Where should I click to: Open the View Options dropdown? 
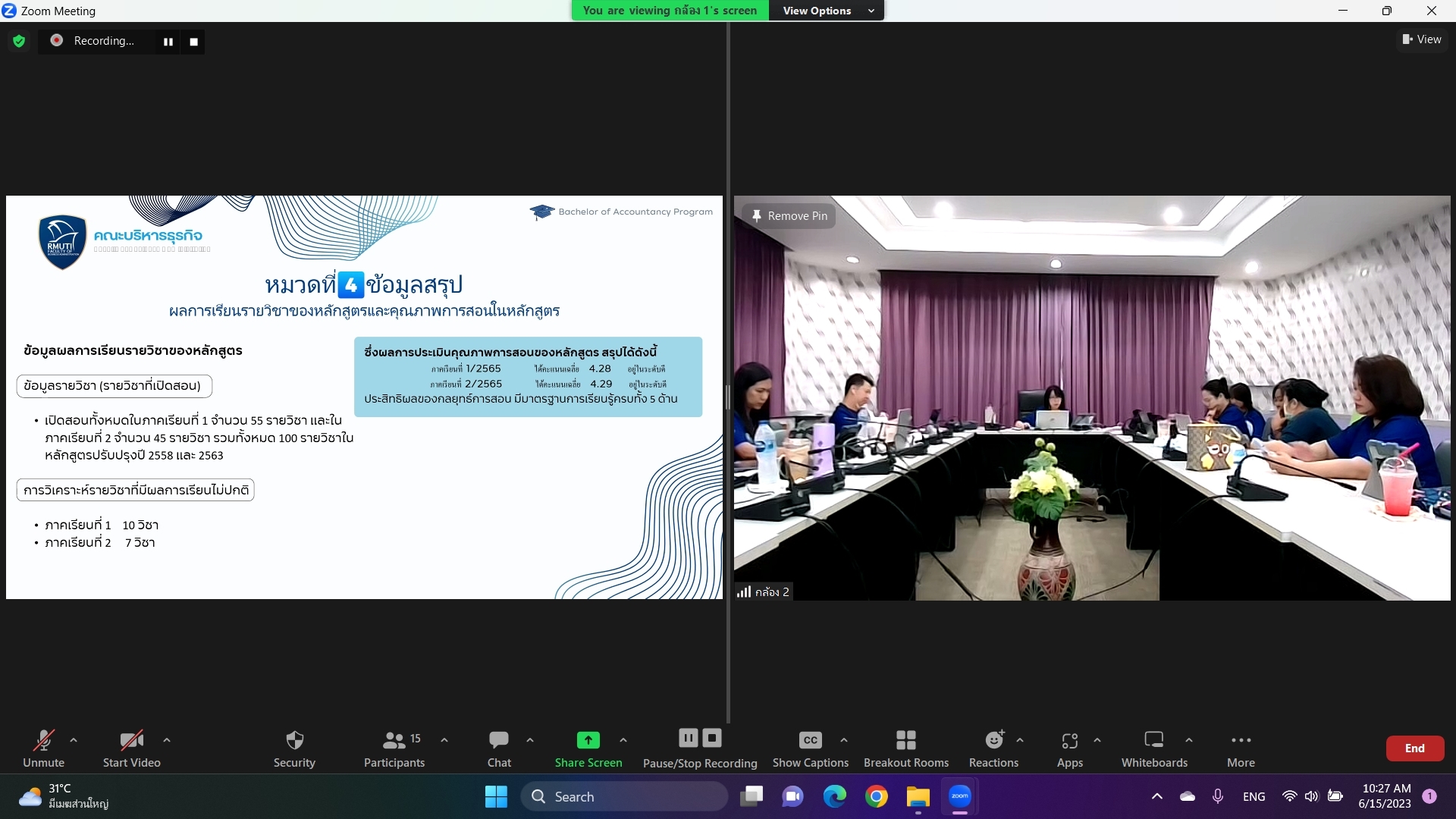827,11
